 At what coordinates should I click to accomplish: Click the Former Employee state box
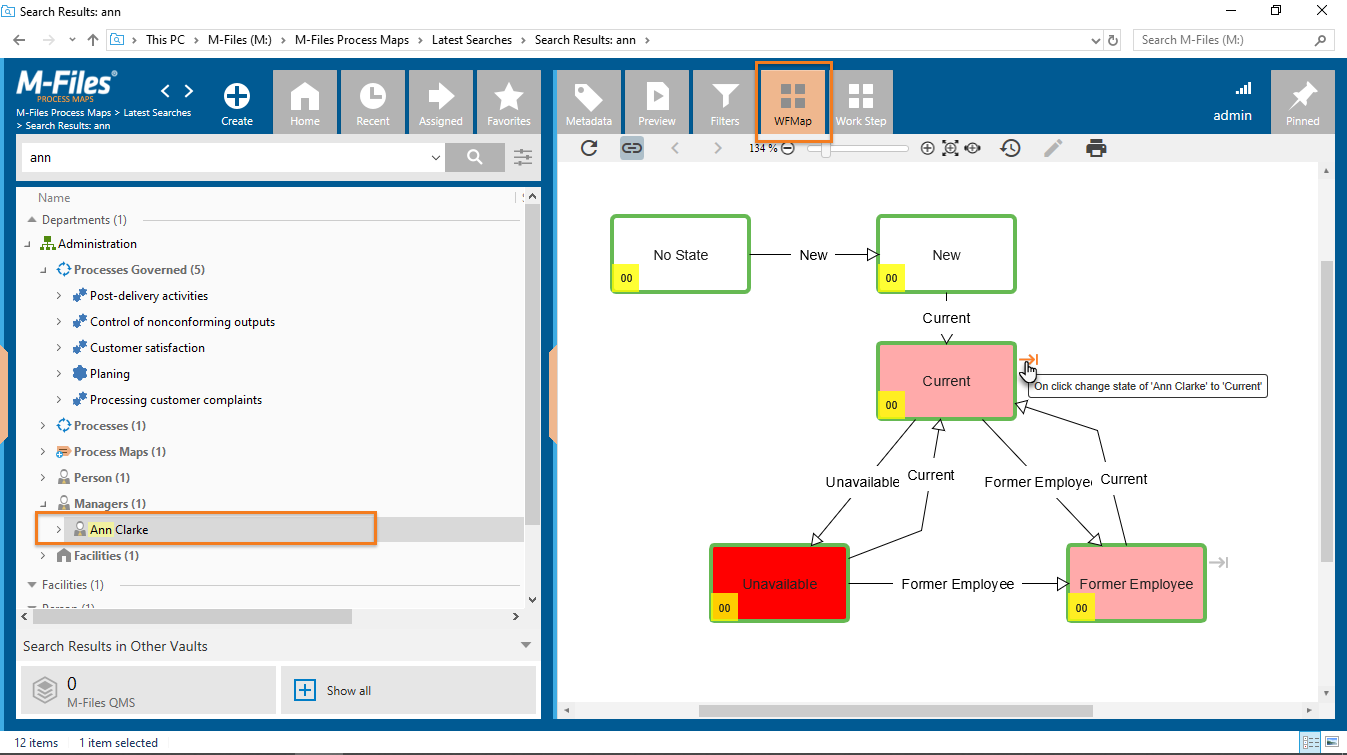click(x=1136, y=583)
